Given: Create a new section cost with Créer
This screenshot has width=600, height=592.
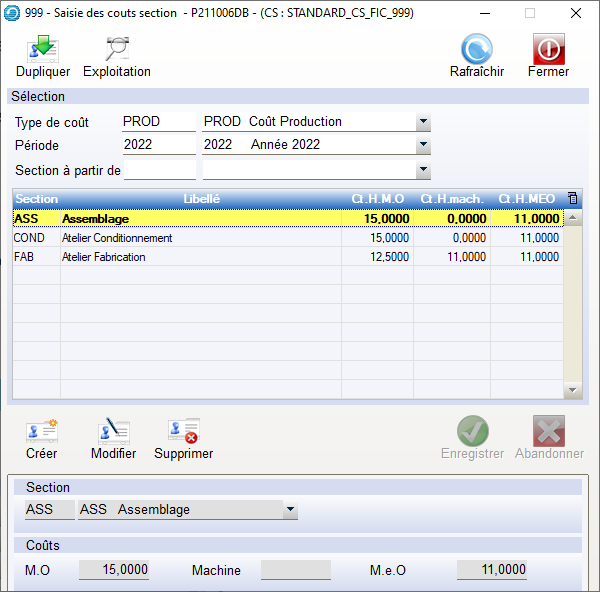Looking at the screenshot, I should click(42, 432).
